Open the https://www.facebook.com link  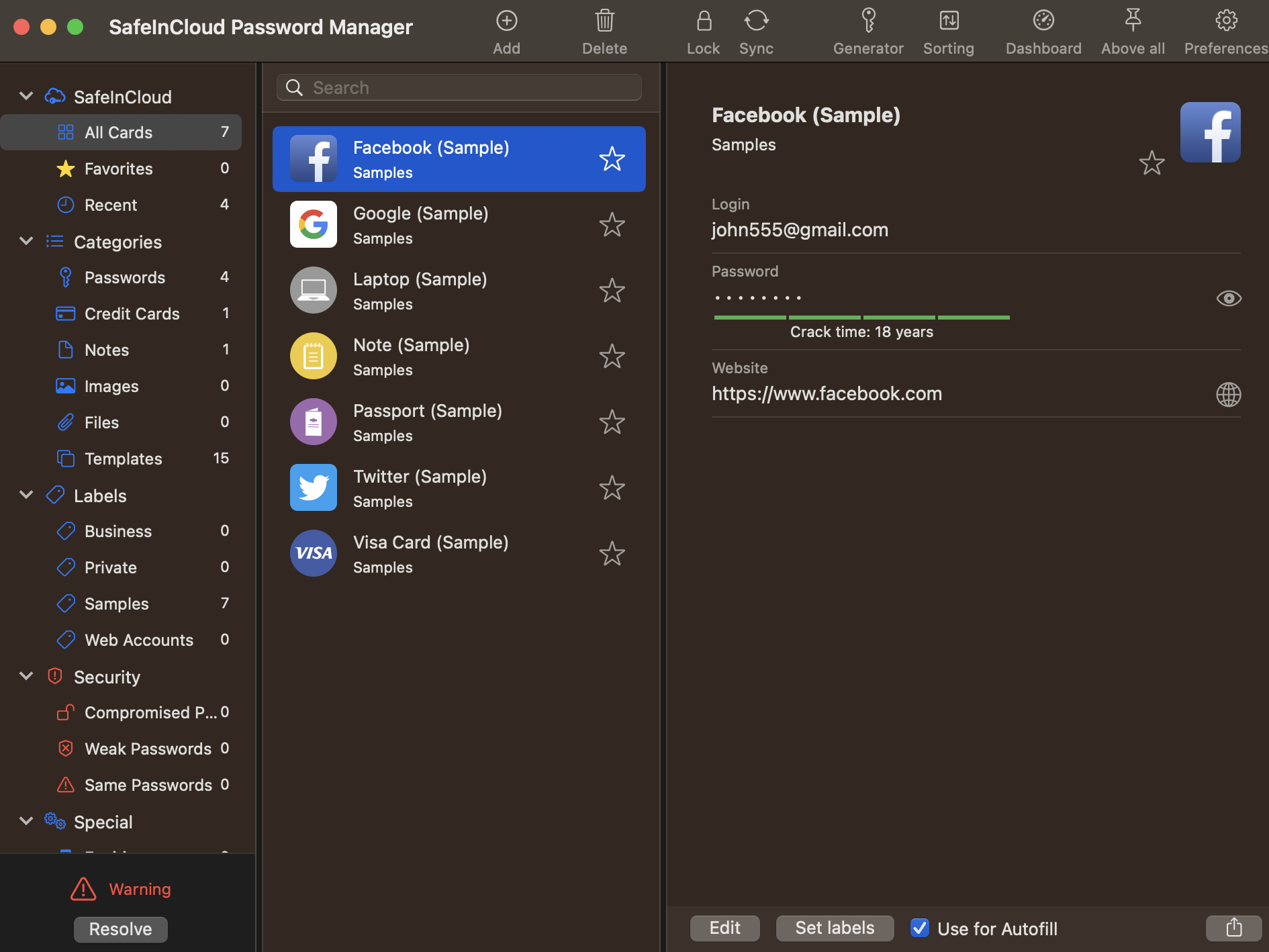click(x=827, y=393)
